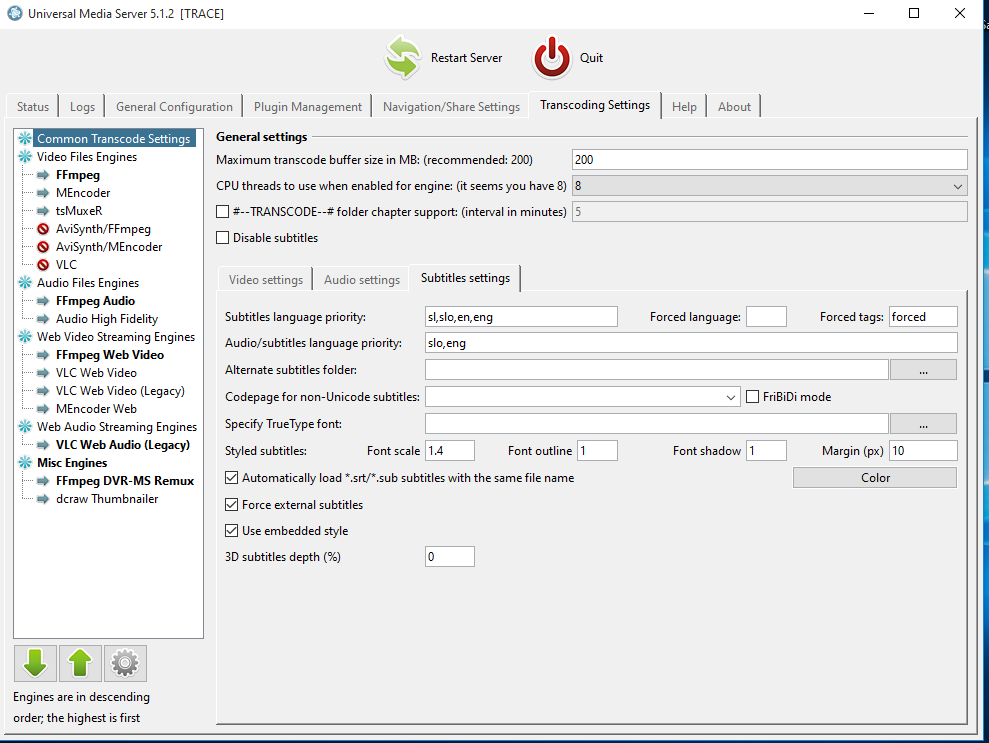Click the arrow icon beside tsMuxeR
The width and height of the screenshot is (989, 743).
43,211
